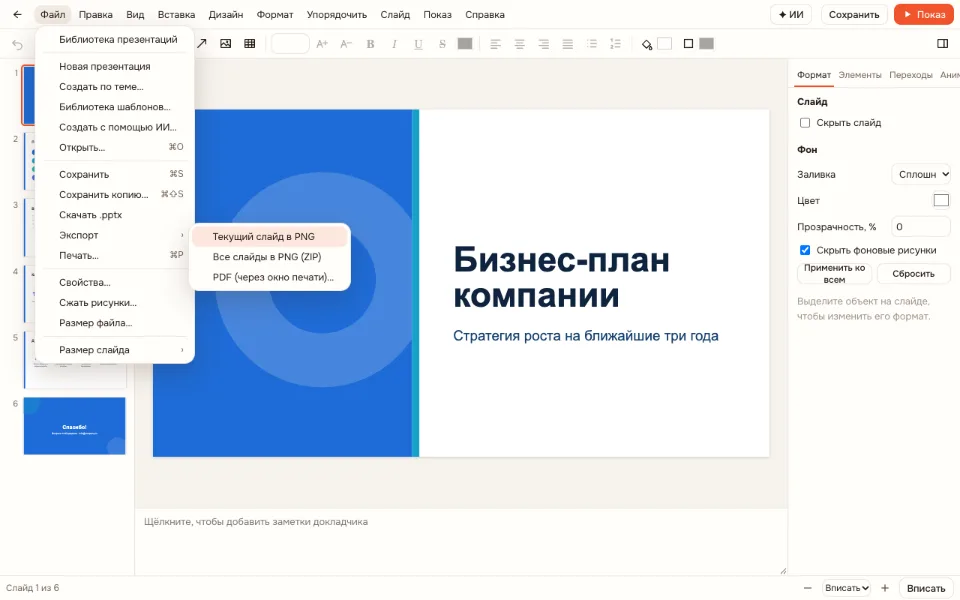Open the Файл menu
The image size is (960, 600).
53,14
